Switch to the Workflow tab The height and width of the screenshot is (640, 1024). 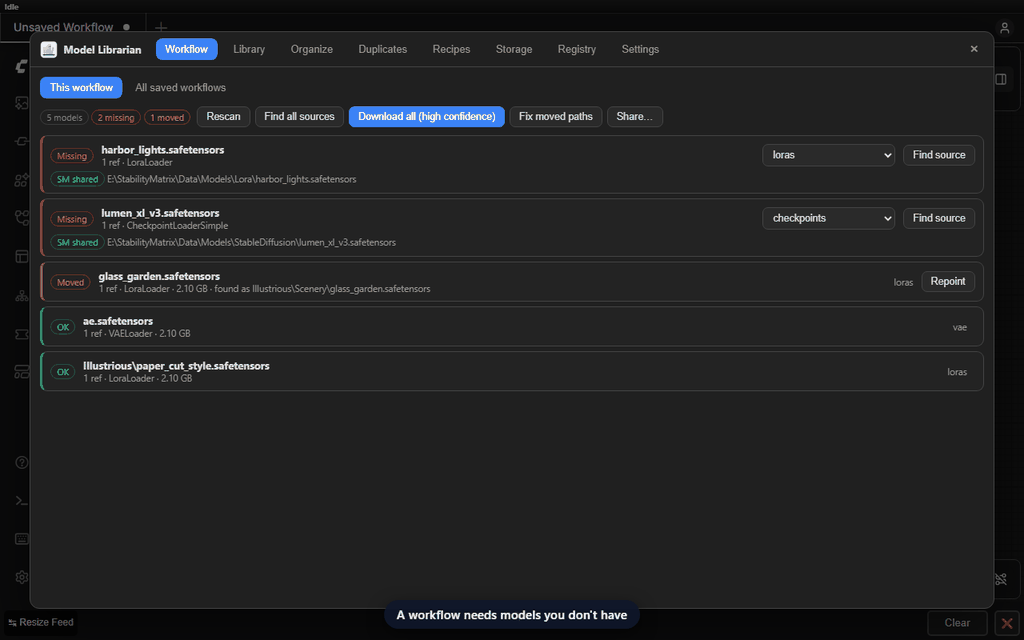tap(186, 49)
